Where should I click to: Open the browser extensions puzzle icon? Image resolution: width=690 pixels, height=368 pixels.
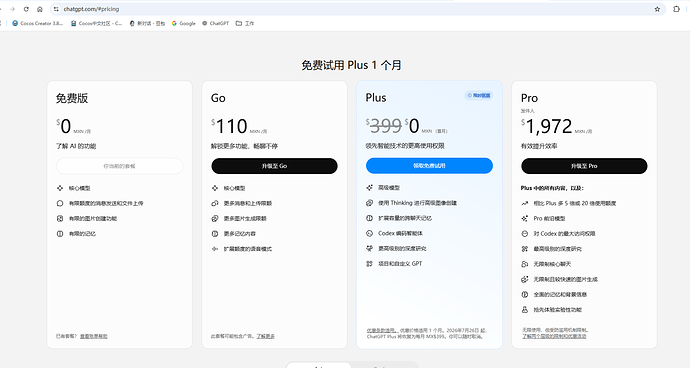(676, 9)
